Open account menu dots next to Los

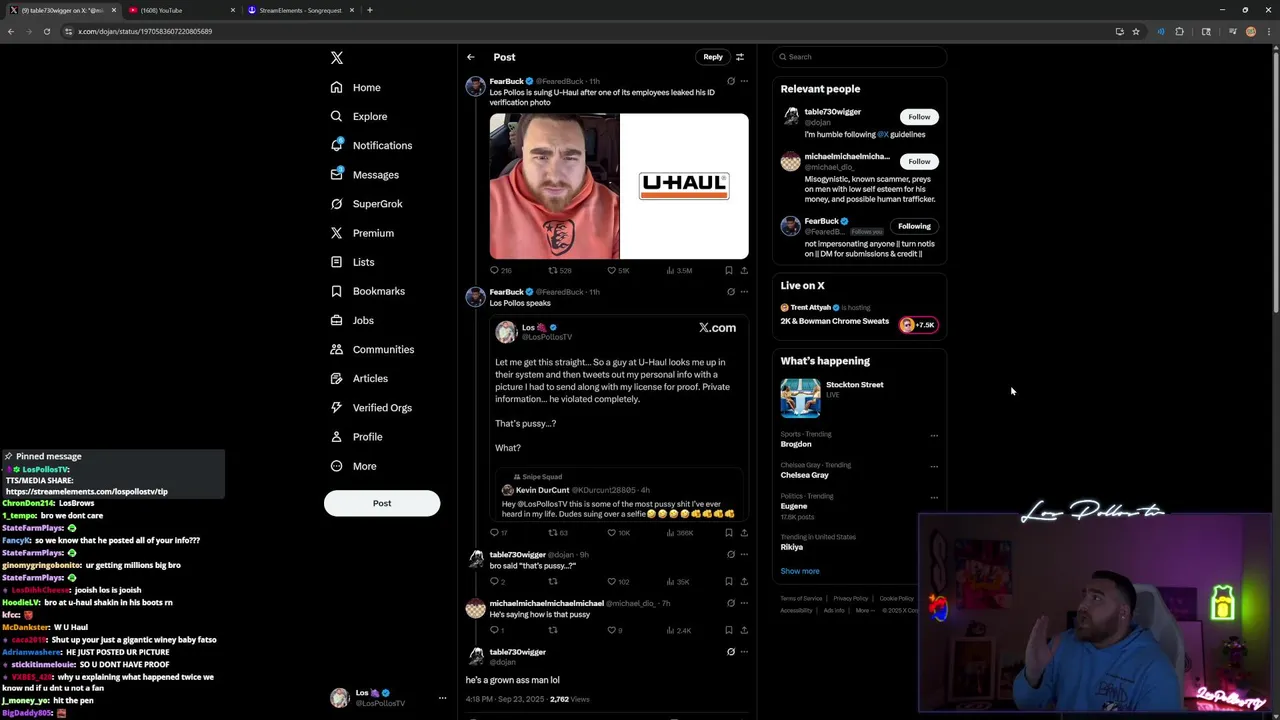442,698
